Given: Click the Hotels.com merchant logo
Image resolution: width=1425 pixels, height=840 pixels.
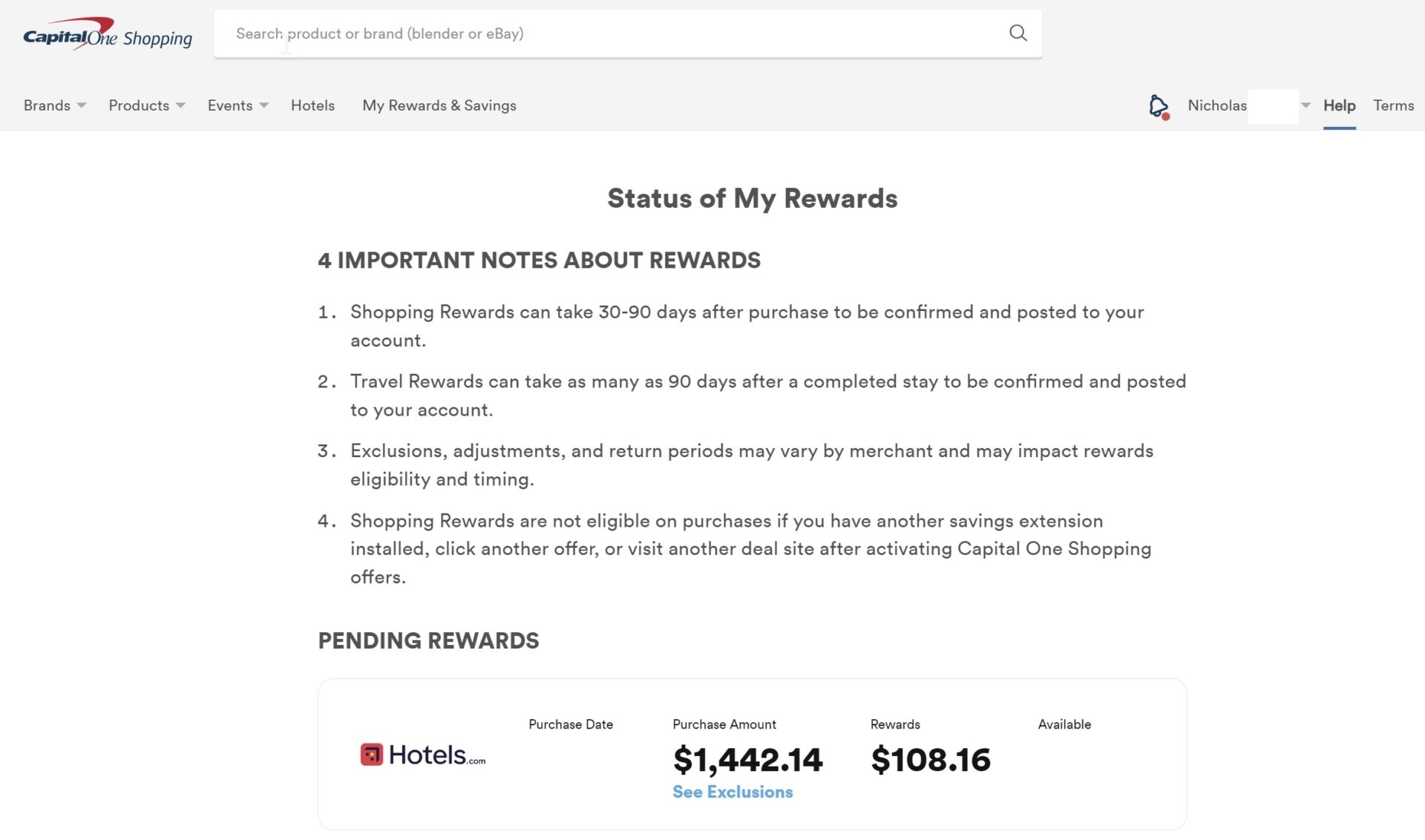Looking at the screenshot, I should [421, 754].
